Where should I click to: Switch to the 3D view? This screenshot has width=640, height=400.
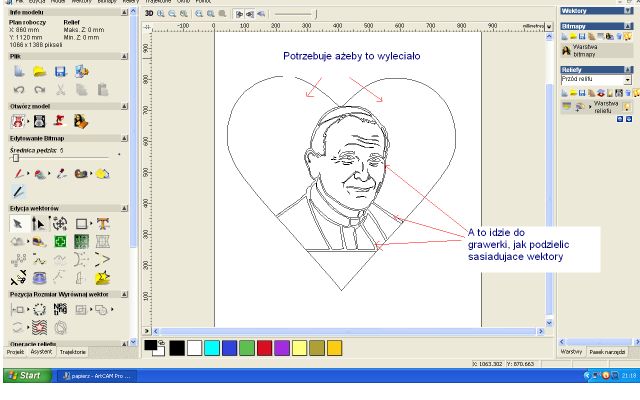(x=149, y=14)
